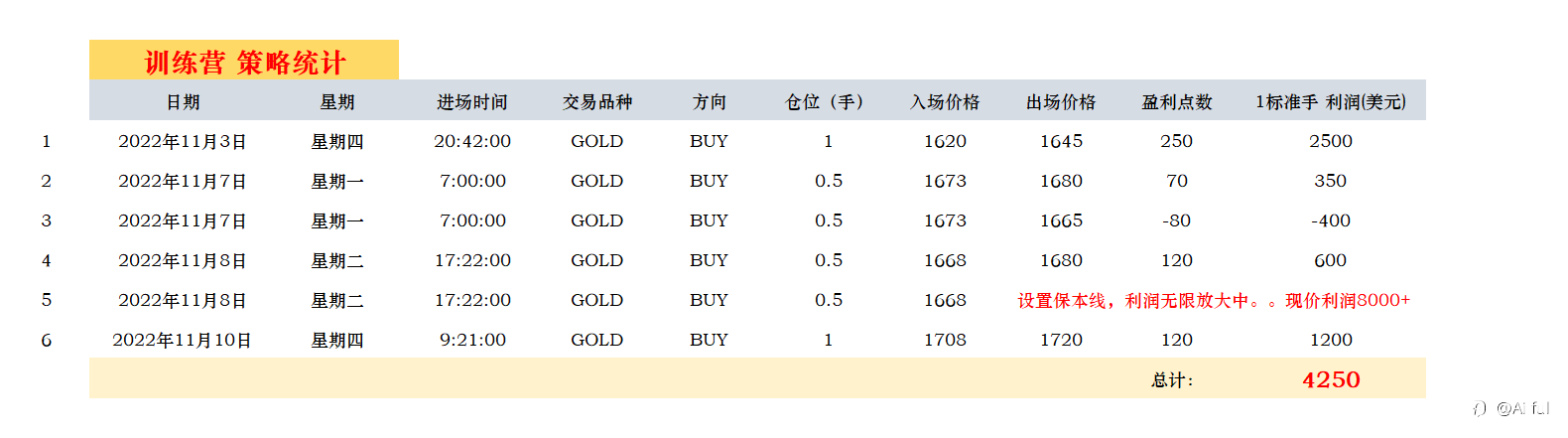Click the watermark logo icon at bottom right
The image size is (1568, 438).
tap(1480, 408)
